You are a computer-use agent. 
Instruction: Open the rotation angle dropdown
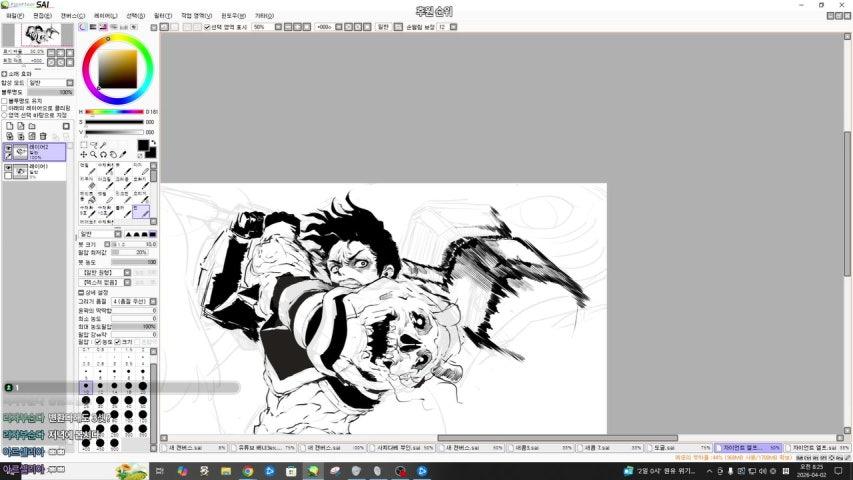339,27
